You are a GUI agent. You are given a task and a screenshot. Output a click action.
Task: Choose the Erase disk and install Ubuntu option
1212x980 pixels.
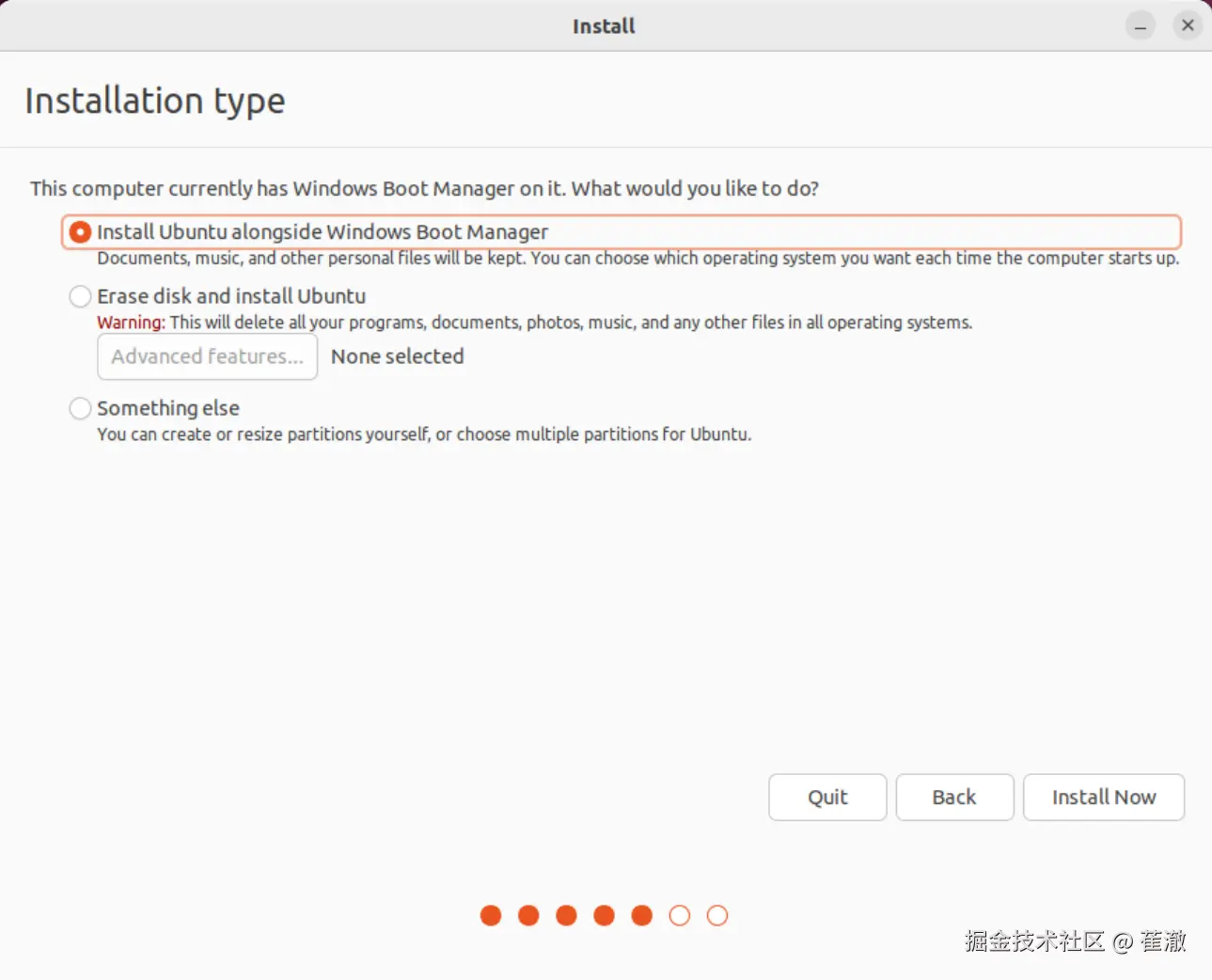[x=80, y=297]
